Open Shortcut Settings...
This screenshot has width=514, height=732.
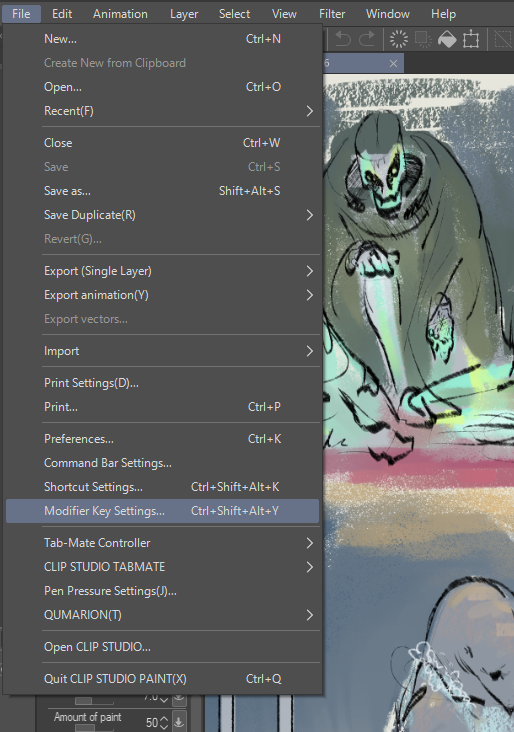pyautogui.click(x=162, y=487)
